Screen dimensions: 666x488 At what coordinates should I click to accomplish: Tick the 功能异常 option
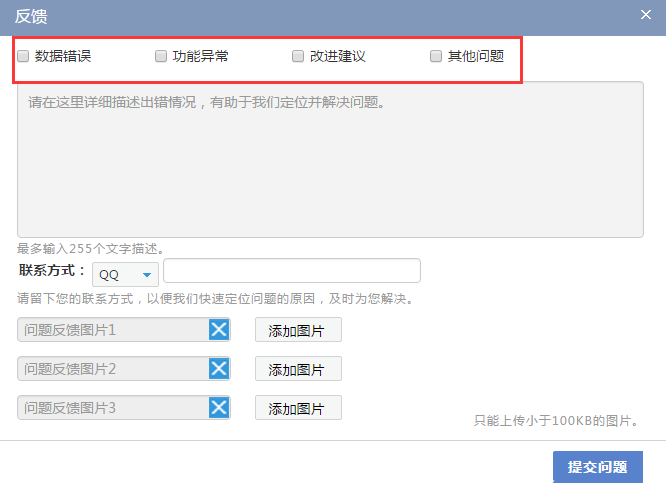161,57
